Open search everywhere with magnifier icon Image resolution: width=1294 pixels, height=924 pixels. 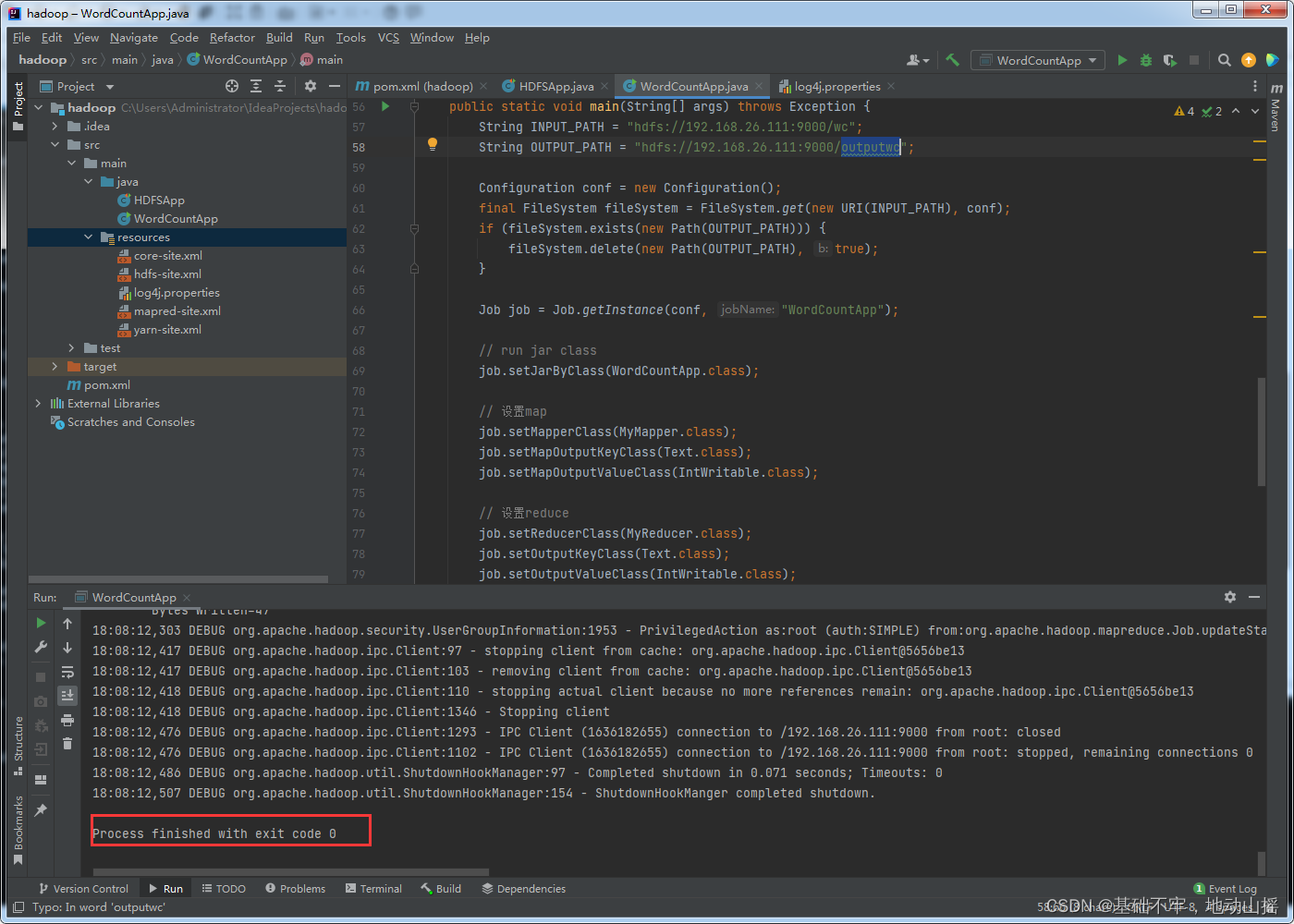(x=1225, y=59)
